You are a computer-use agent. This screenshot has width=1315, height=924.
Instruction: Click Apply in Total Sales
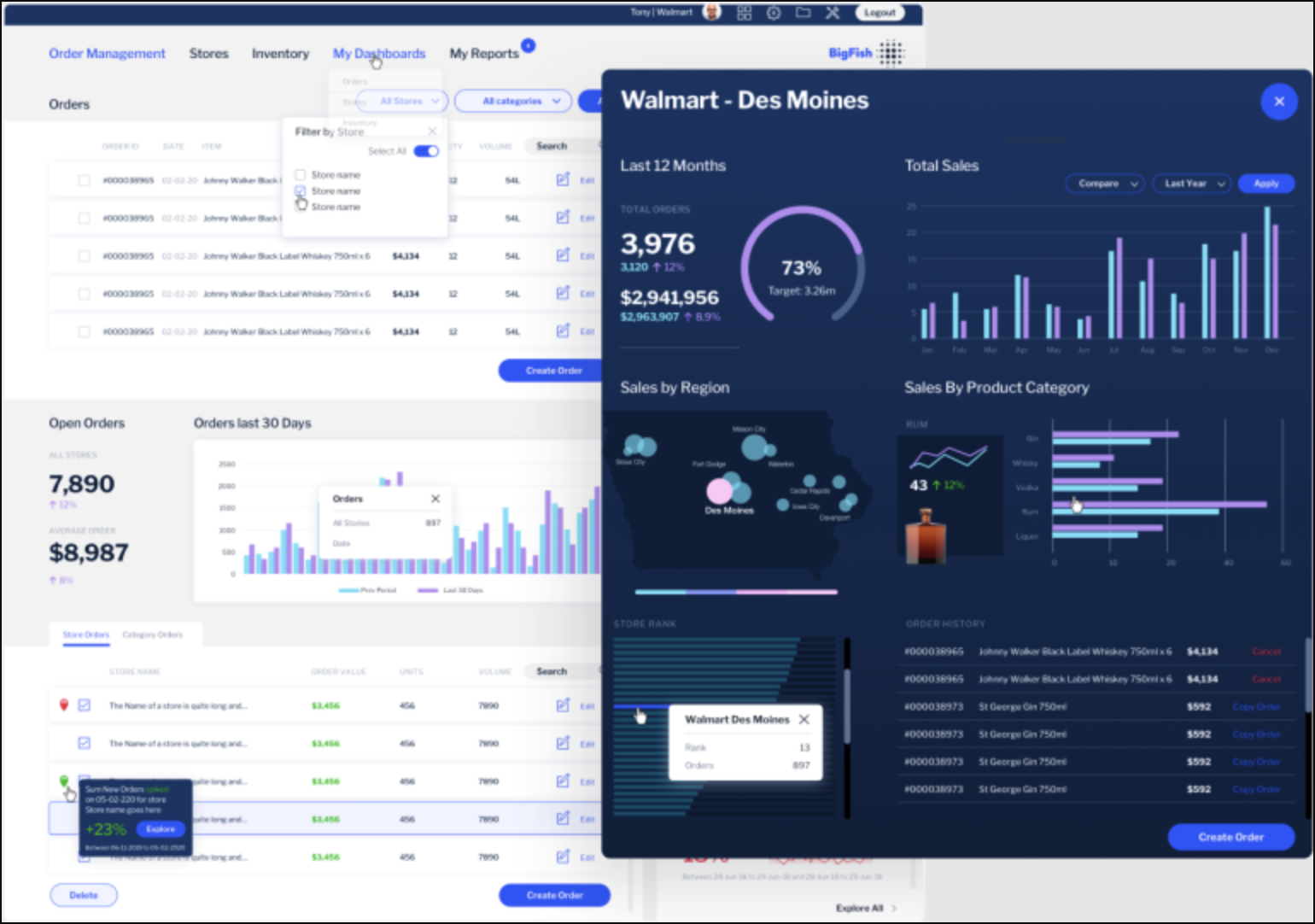point(1266,184)
